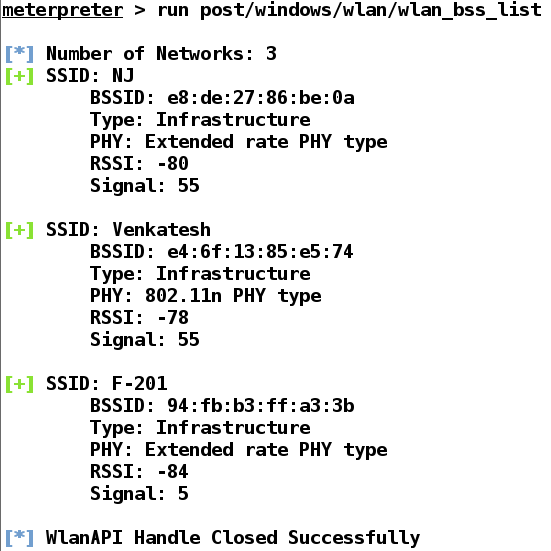
Task: Click the BSSID e8:de:27:86:be:0a value
Action: (x=260, y=98)
